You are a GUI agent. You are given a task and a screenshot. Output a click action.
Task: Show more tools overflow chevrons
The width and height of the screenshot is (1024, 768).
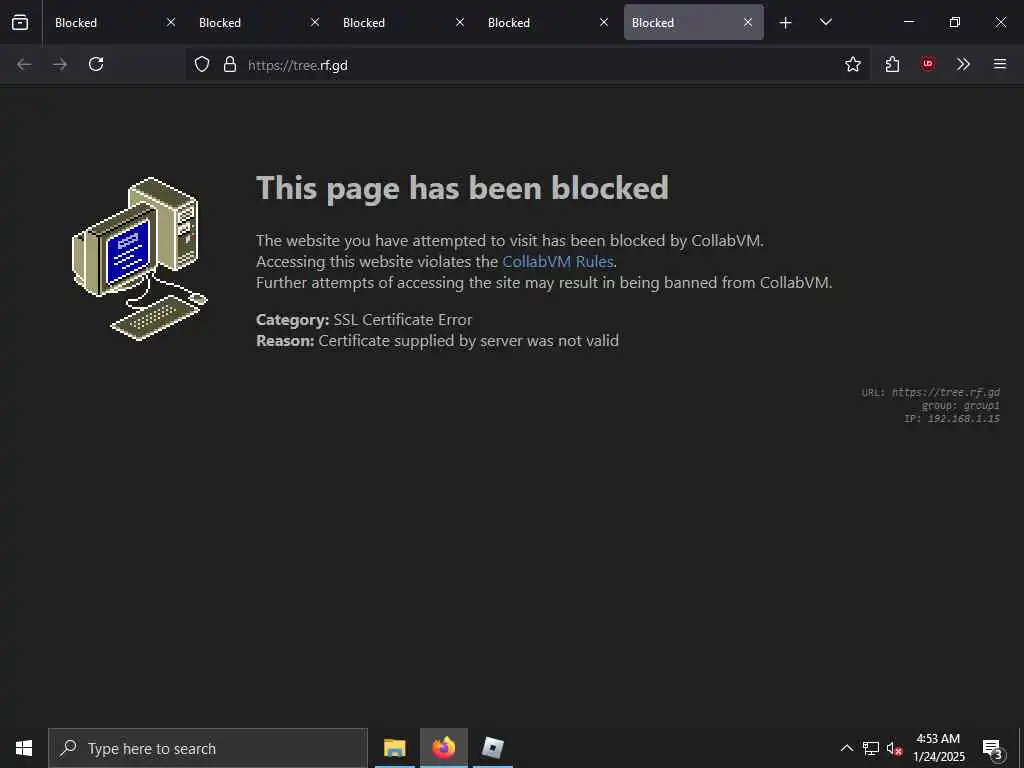pos(963,64)
